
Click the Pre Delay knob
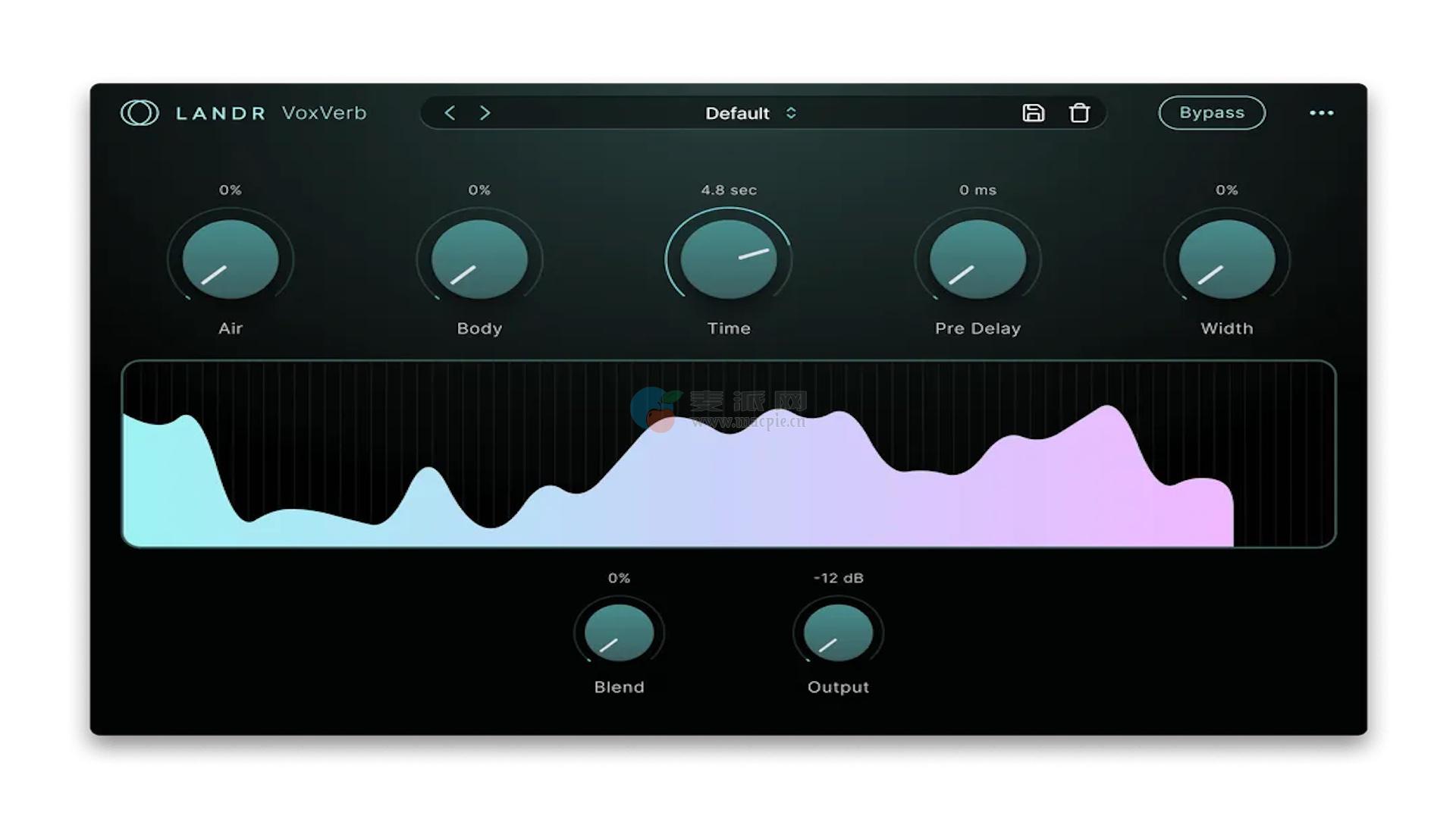pyautogui.click(x=977, y=259)
